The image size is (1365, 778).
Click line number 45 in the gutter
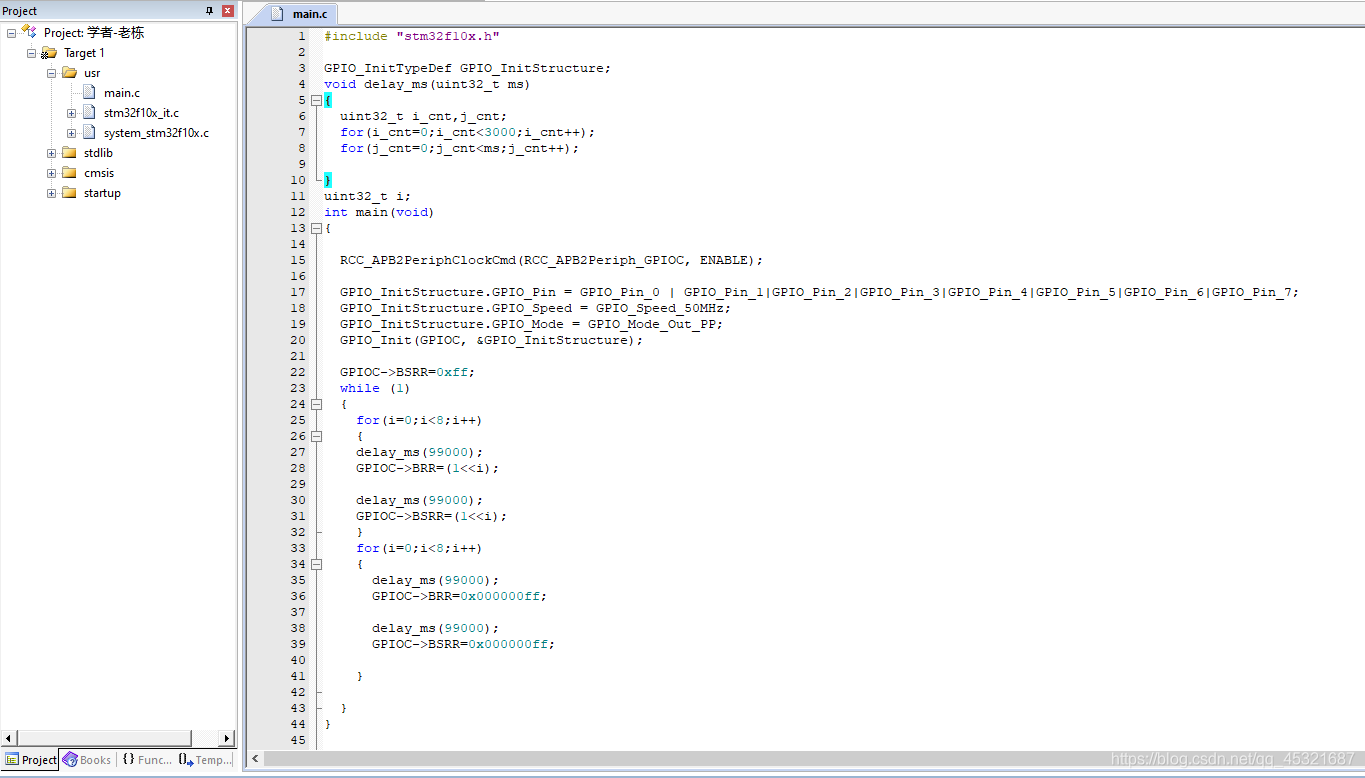[298, 740]
